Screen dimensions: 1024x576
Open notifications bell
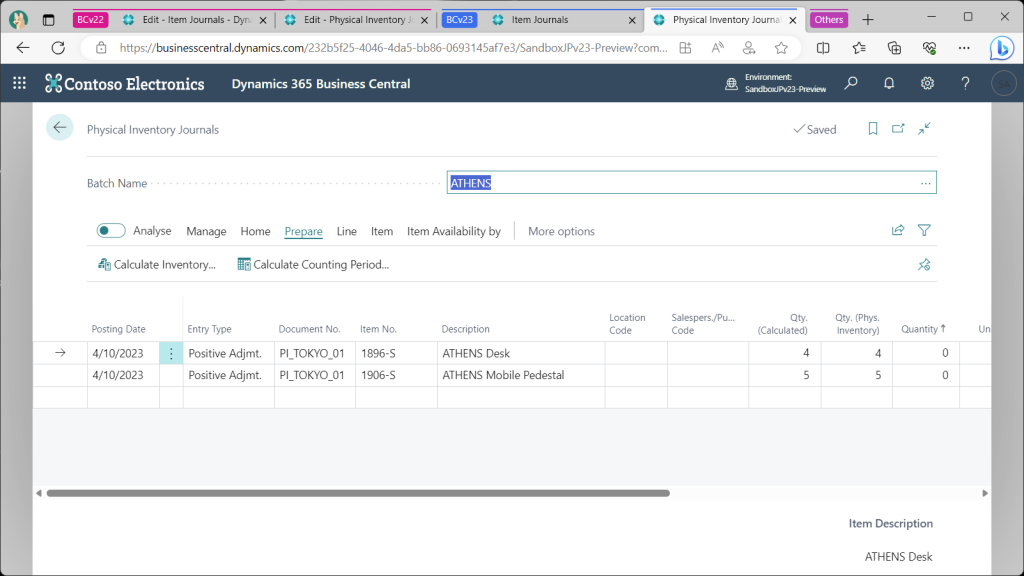coord(889,83)
